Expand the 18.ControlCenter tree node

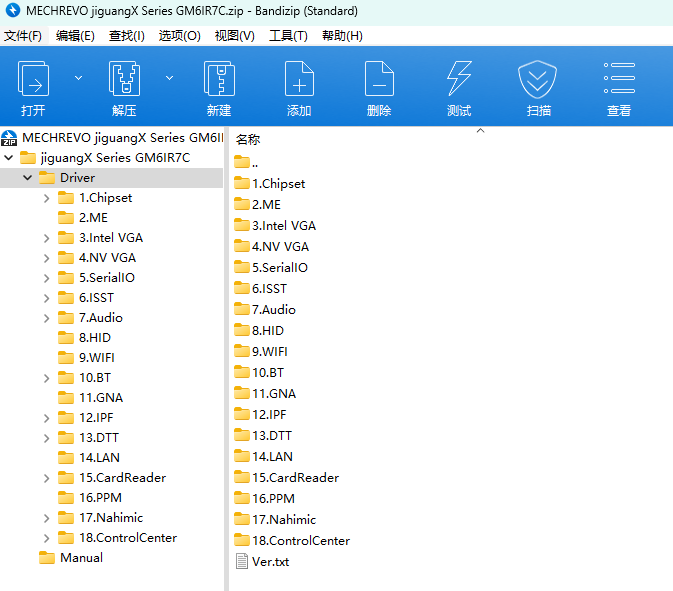(x=46, y=538)
